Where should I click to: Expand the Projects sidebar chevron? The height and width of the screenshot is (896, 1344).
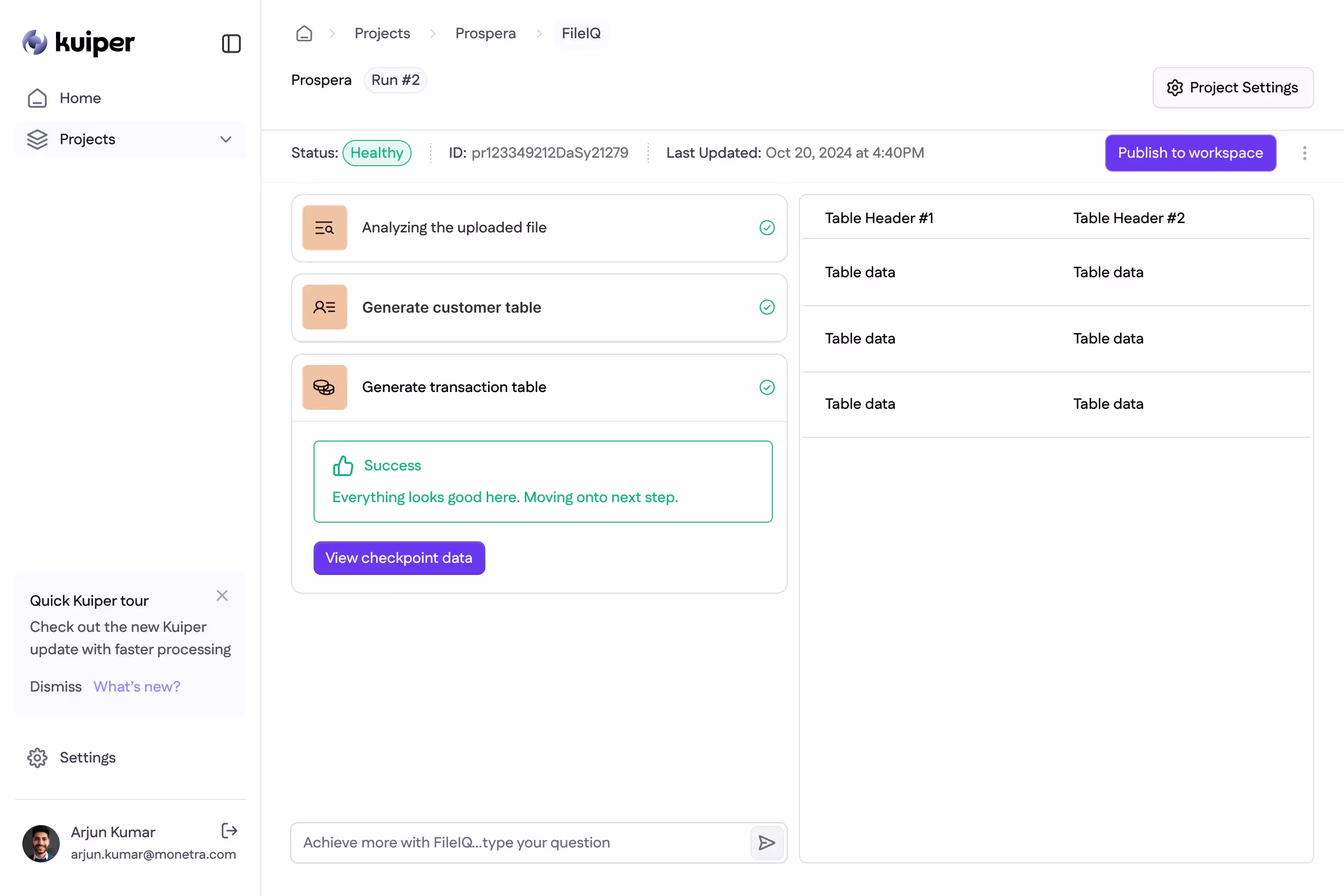click(226, 140)
